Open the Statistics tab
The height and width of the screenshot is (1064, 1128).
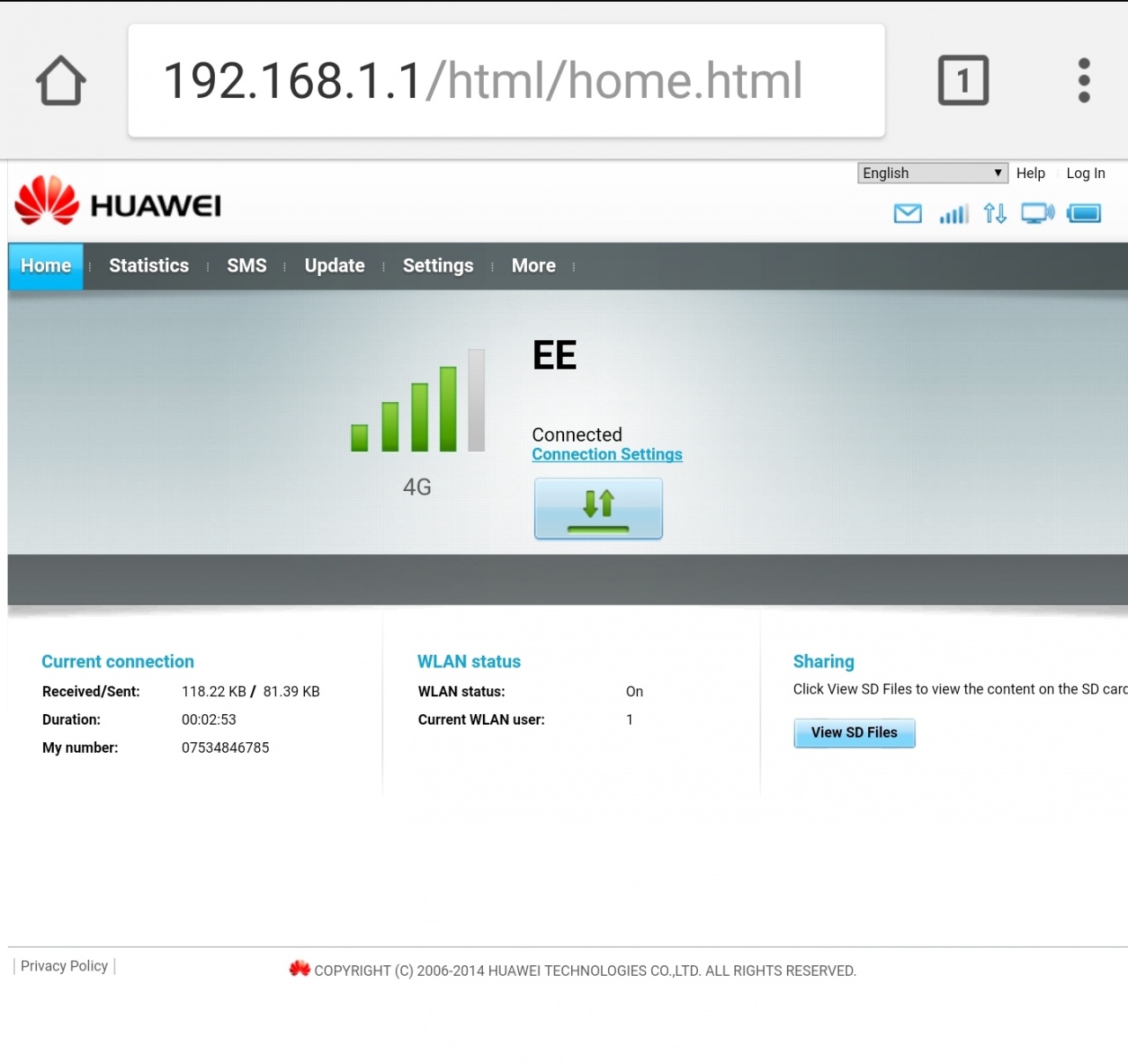[149, 266]
